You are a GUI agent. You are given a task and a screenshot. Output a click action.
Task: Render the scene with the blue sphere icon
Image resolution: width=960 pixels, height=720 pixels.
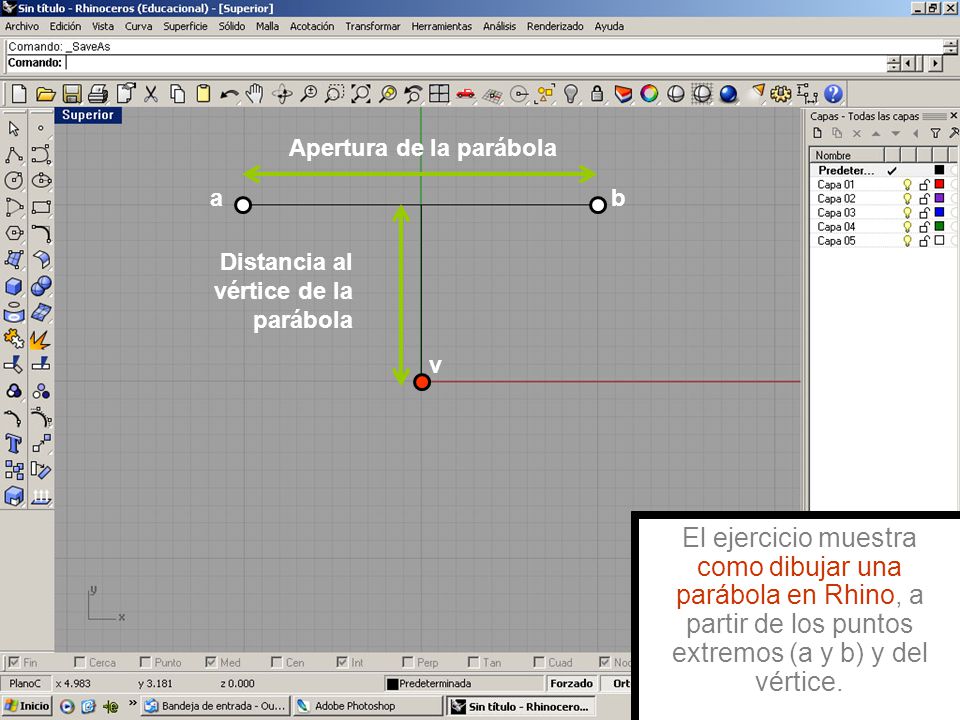coord(728,94)
